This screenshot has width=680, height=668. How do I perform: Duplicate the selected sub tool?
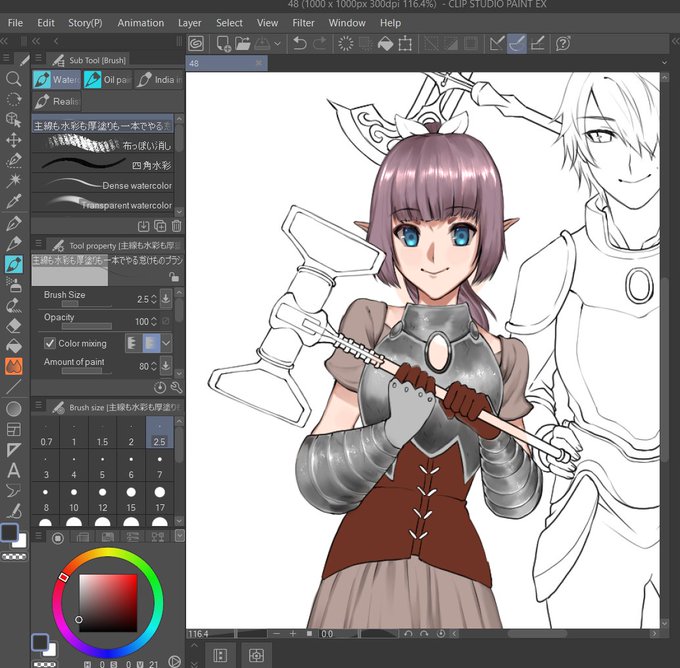click(160, 226)
